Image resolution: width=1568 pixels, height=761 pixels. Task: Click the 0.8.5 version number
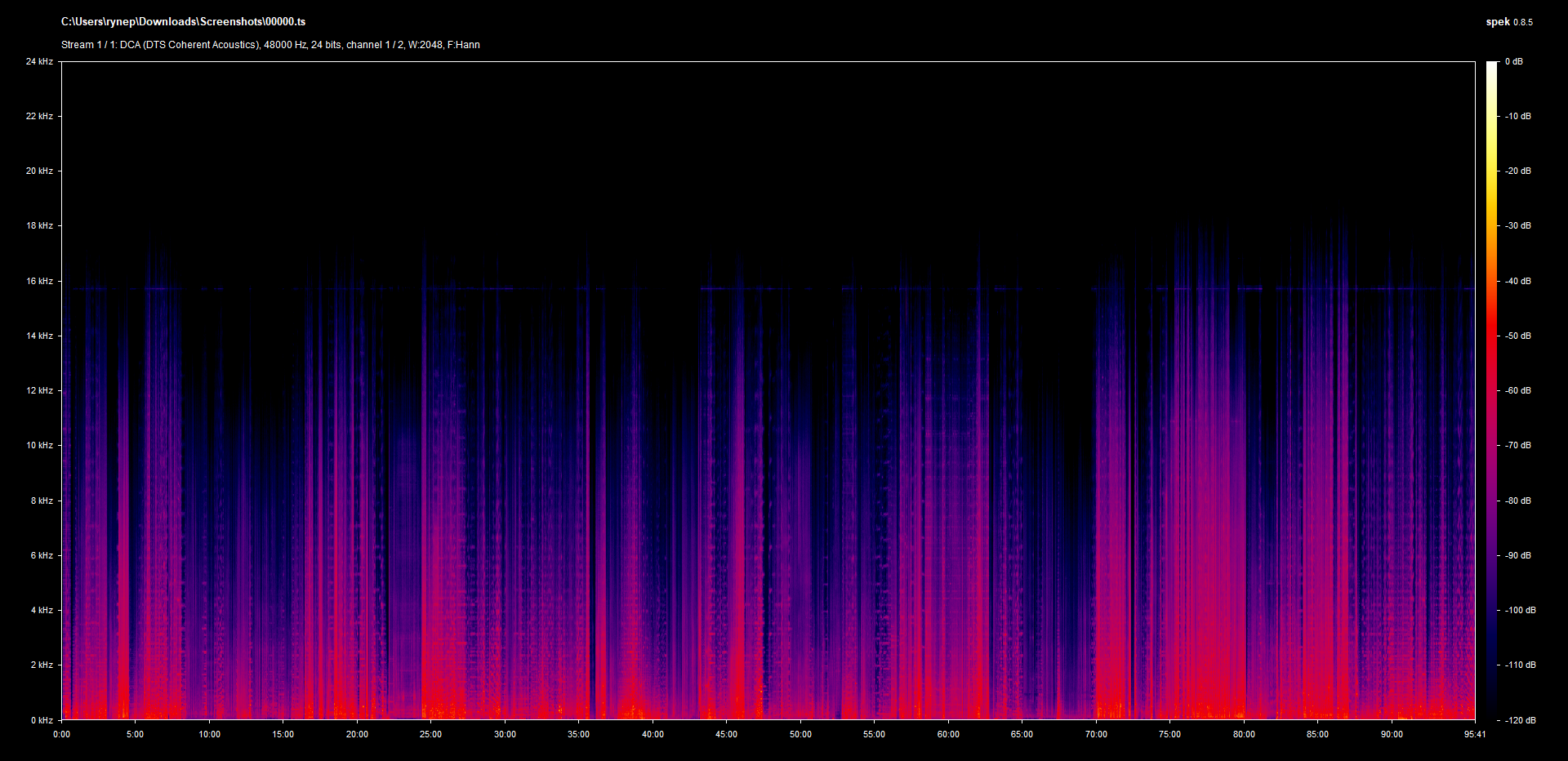(x=1523, y=23)
